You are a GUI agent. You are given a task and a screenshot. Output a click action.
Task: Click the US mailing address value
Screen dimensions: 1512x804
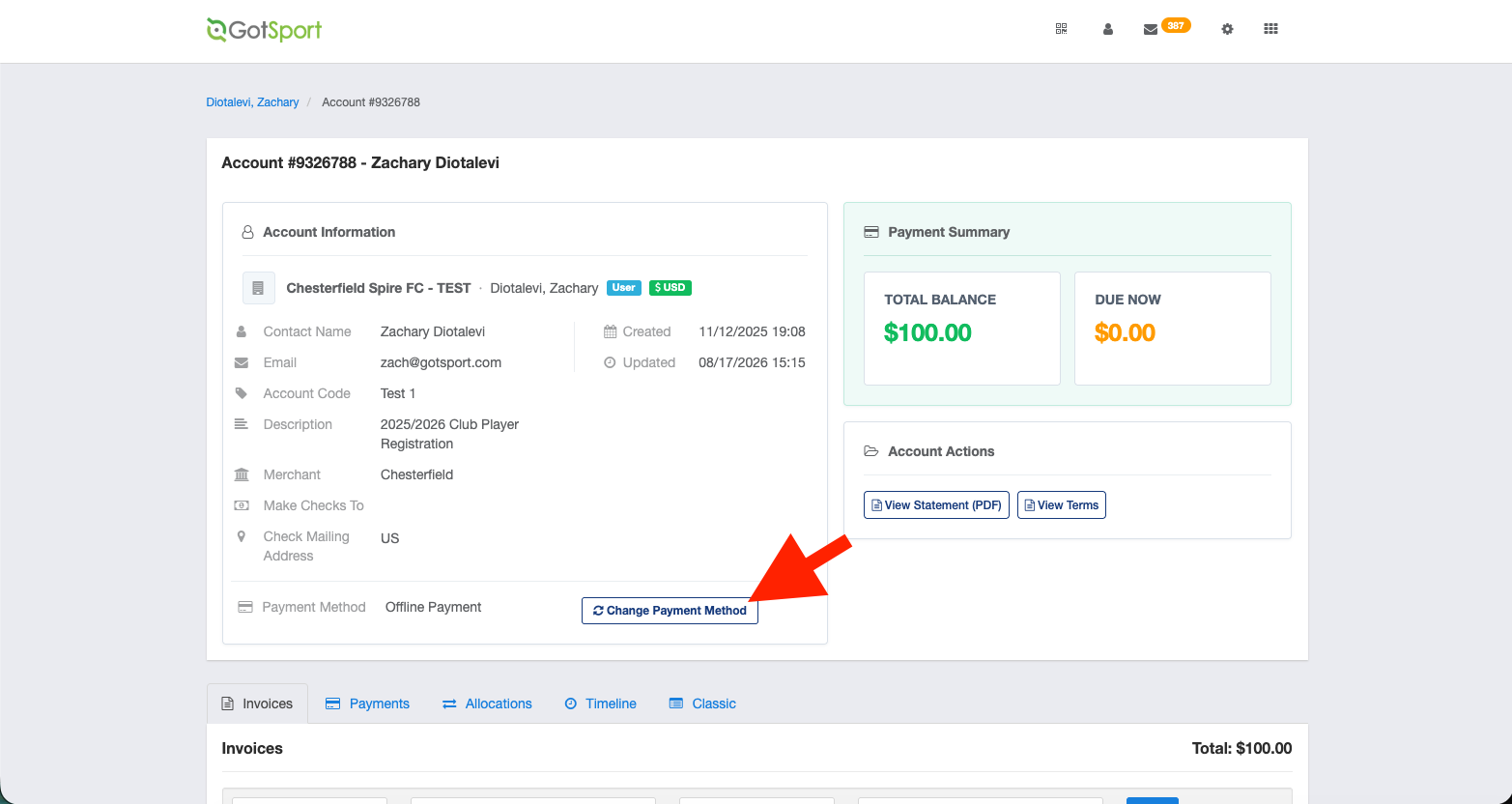389,538
